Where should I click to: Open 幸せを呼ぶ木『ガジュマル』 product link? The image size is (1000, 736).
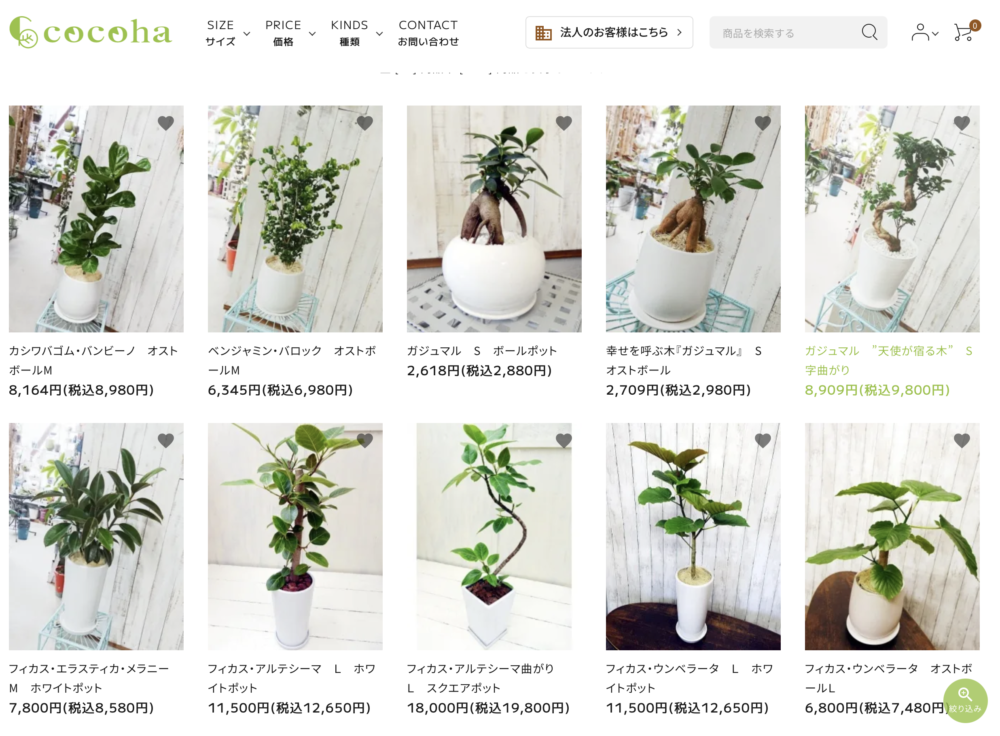684,360
